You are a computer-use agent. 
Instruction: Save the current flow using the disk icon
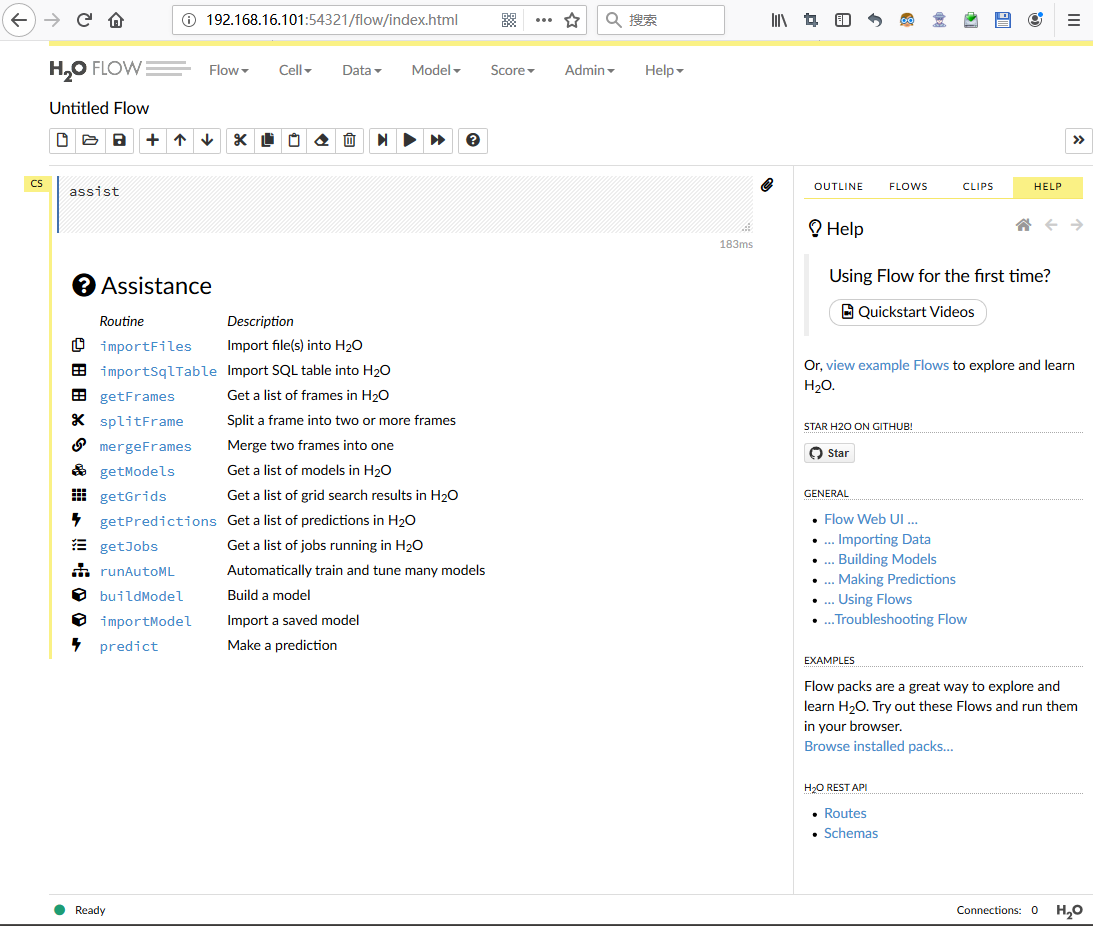119,140
